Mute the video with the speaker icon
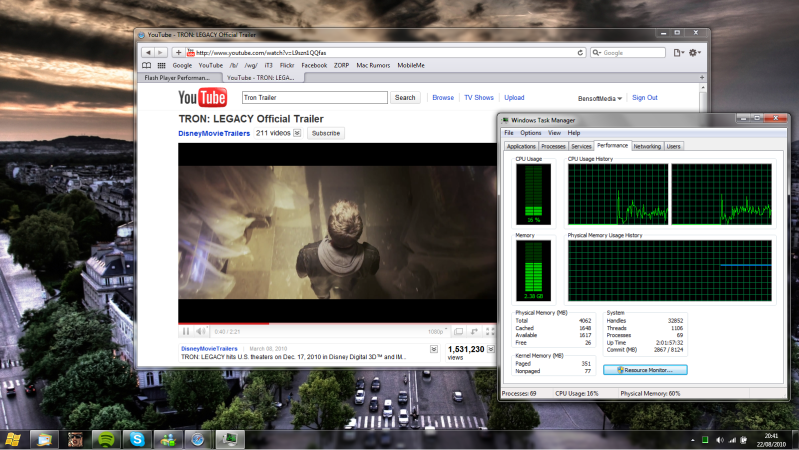Image resolution: width=799 pixels, height=450 pixels. click(201, 331)
